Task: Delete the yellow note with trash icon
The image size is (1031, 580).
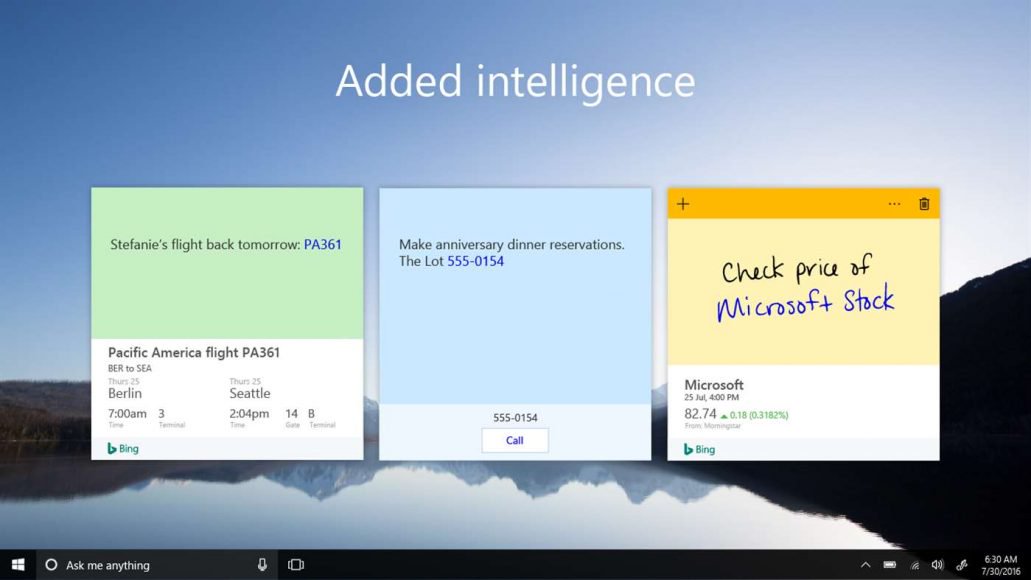Action: 924,204
